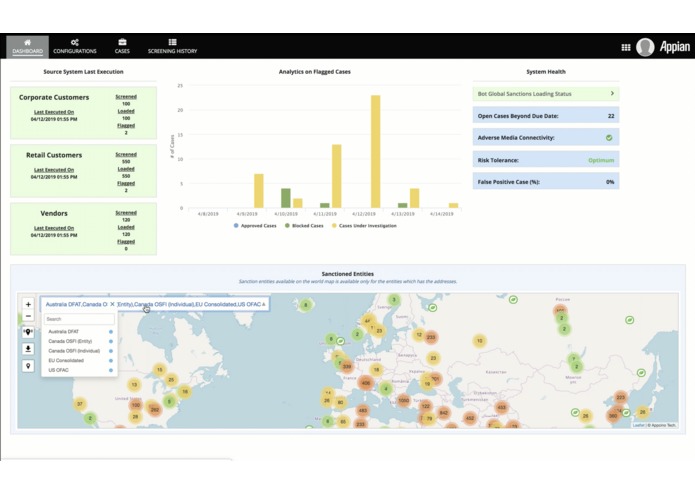Click the map cluster marker labeled 100

[x=136, y=405]
